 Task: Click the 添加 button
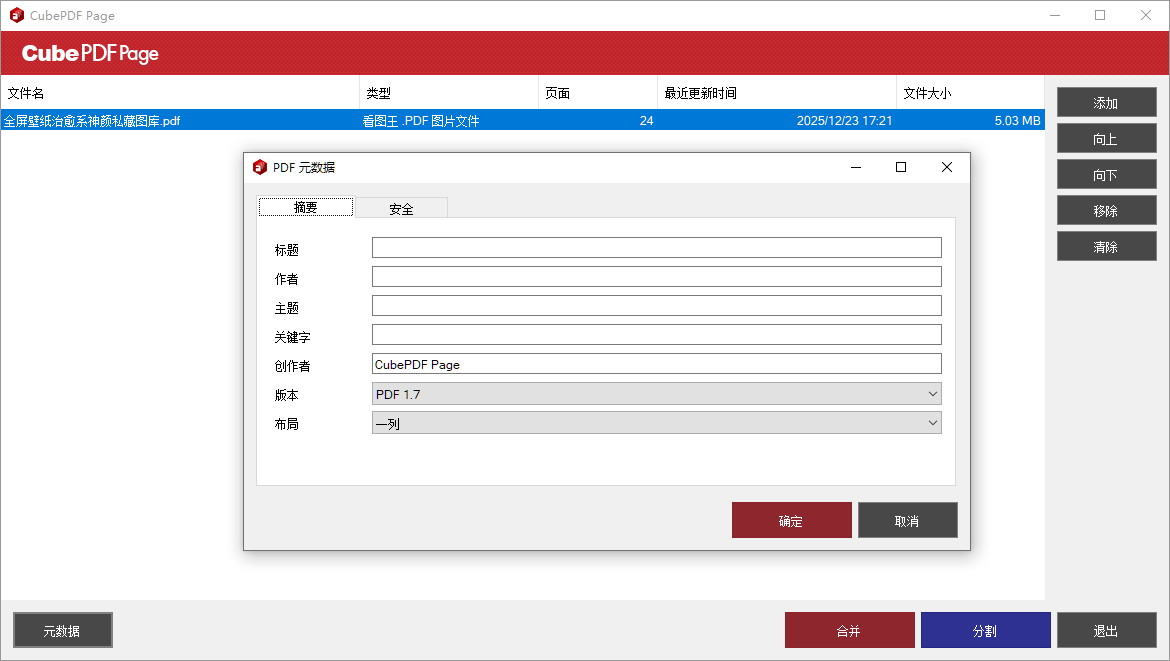coord(1107,103)
